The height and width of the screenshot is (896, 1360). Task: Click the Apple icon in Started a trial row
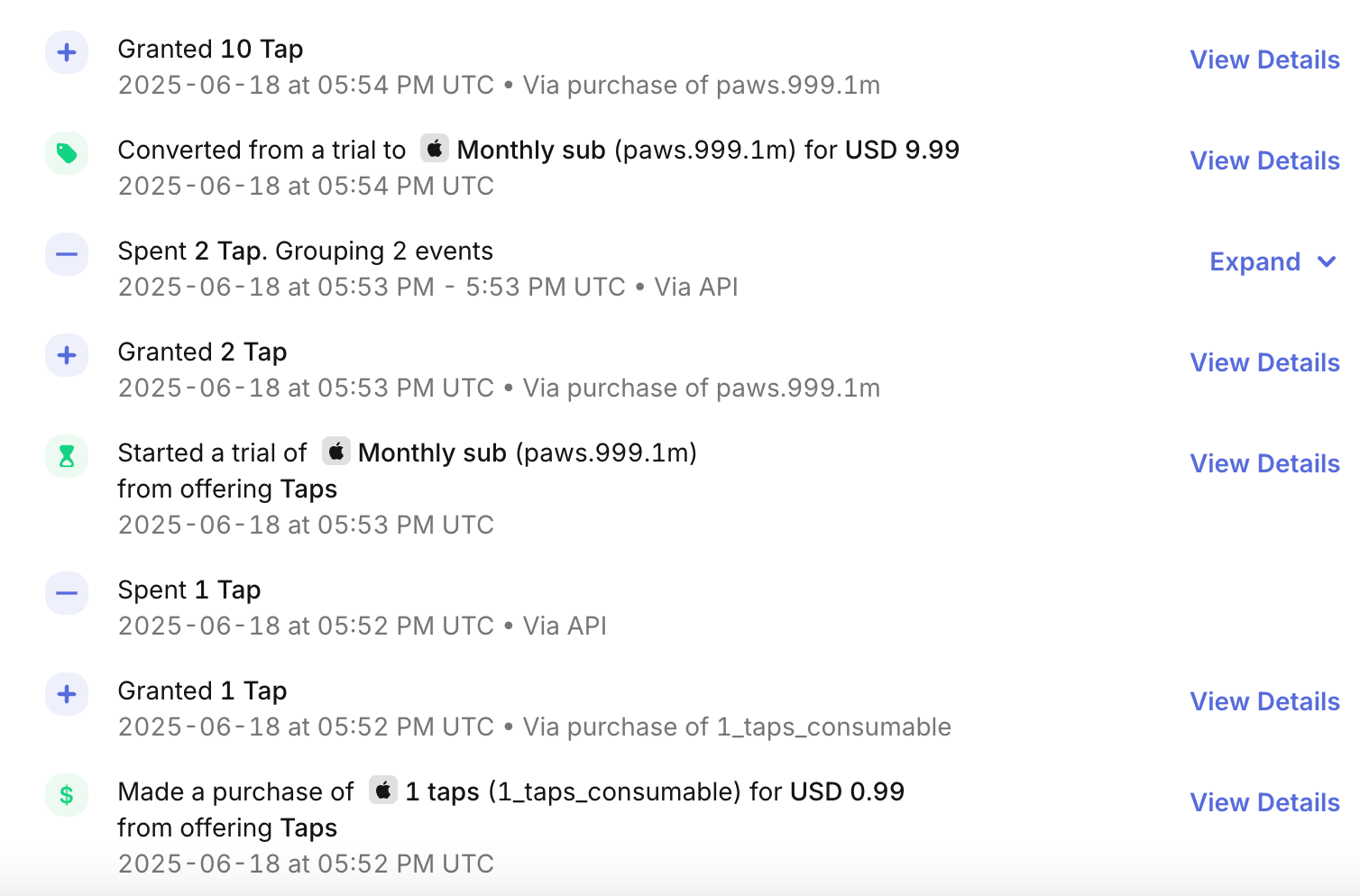(x=336, y=452)
